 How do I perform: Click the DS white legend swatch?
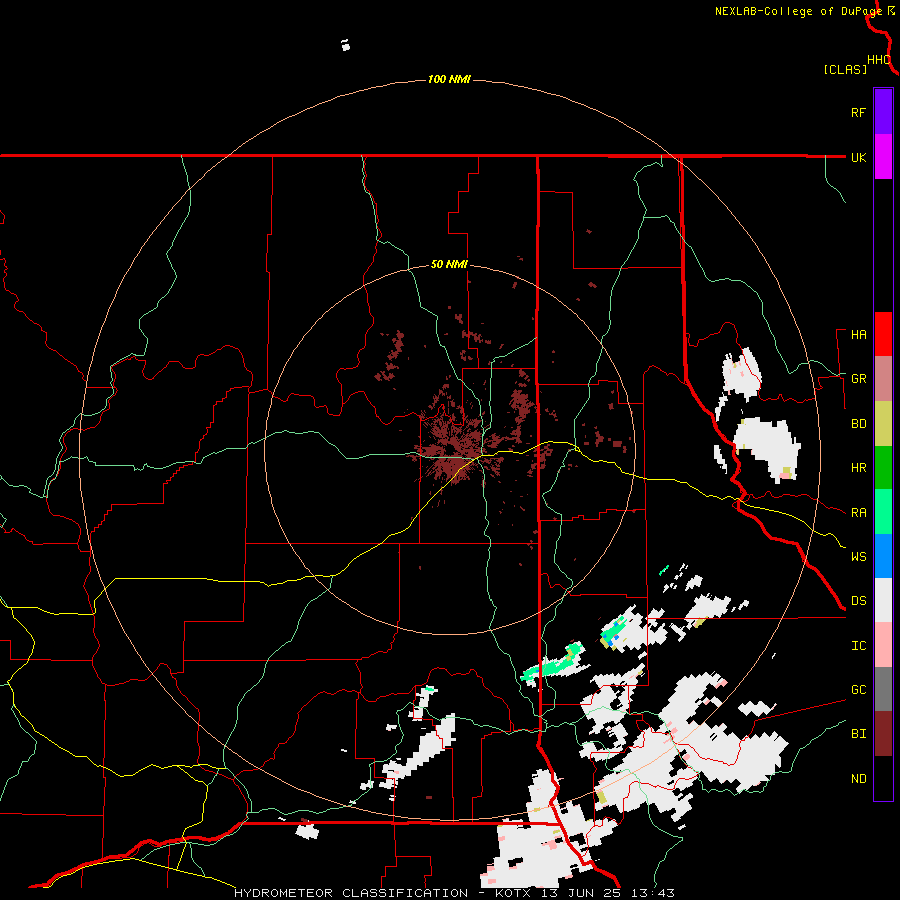tap(883, 600)
